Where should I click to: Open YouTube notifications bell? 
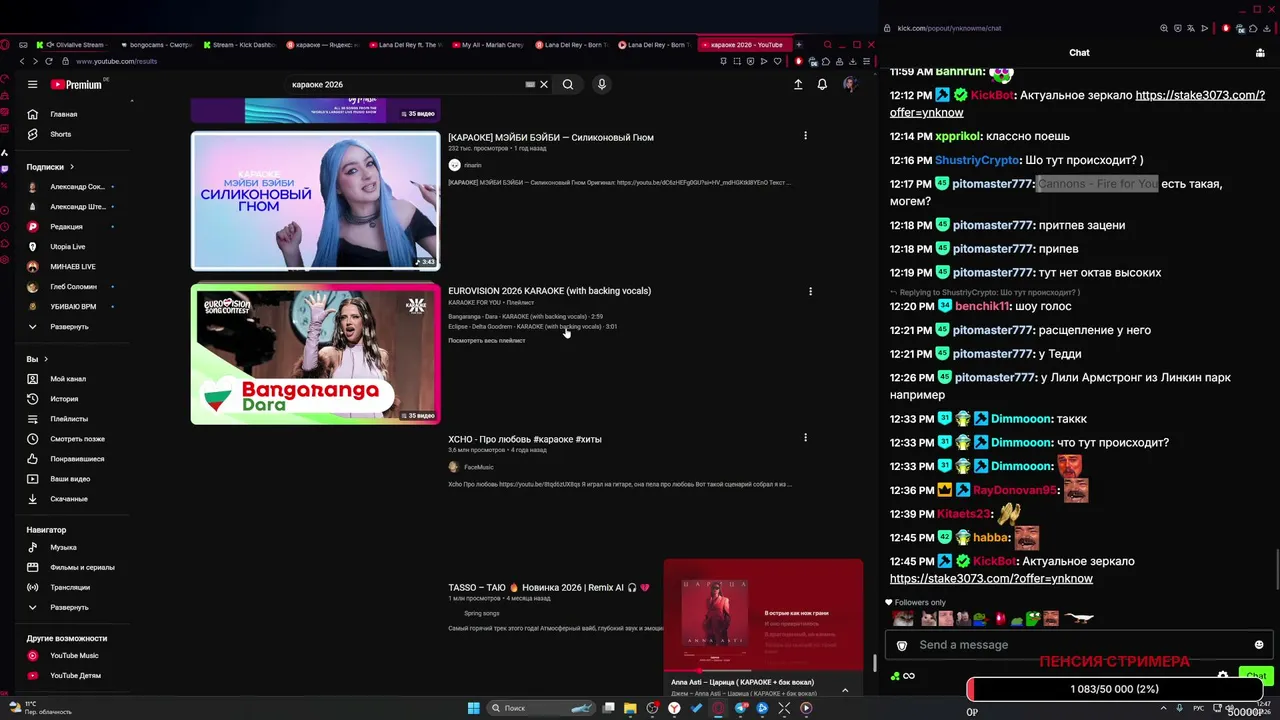click(x=822, y=85)
